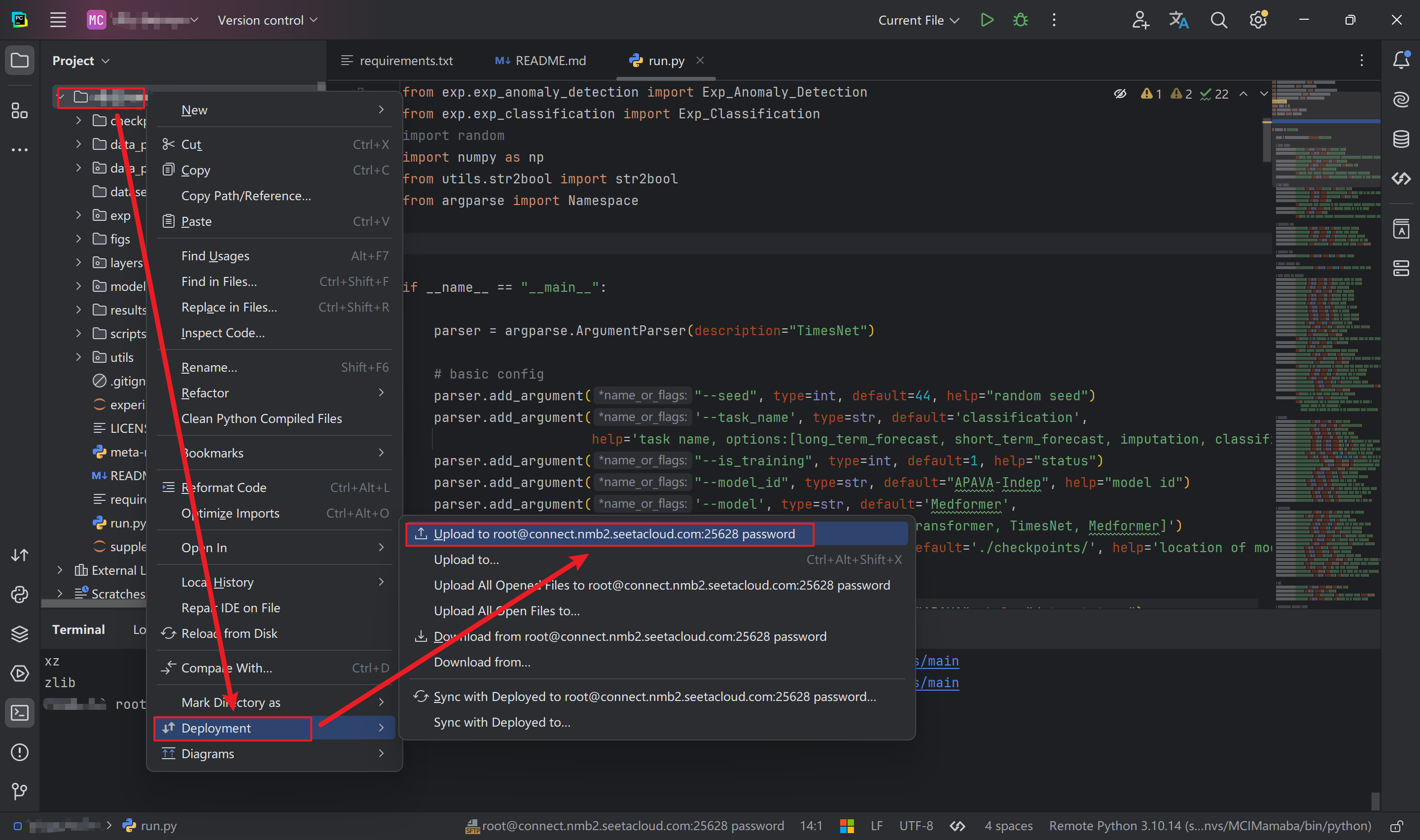
Task: Open the Git tool window icon
Action: pyautogui.click(x=20, y=791)
